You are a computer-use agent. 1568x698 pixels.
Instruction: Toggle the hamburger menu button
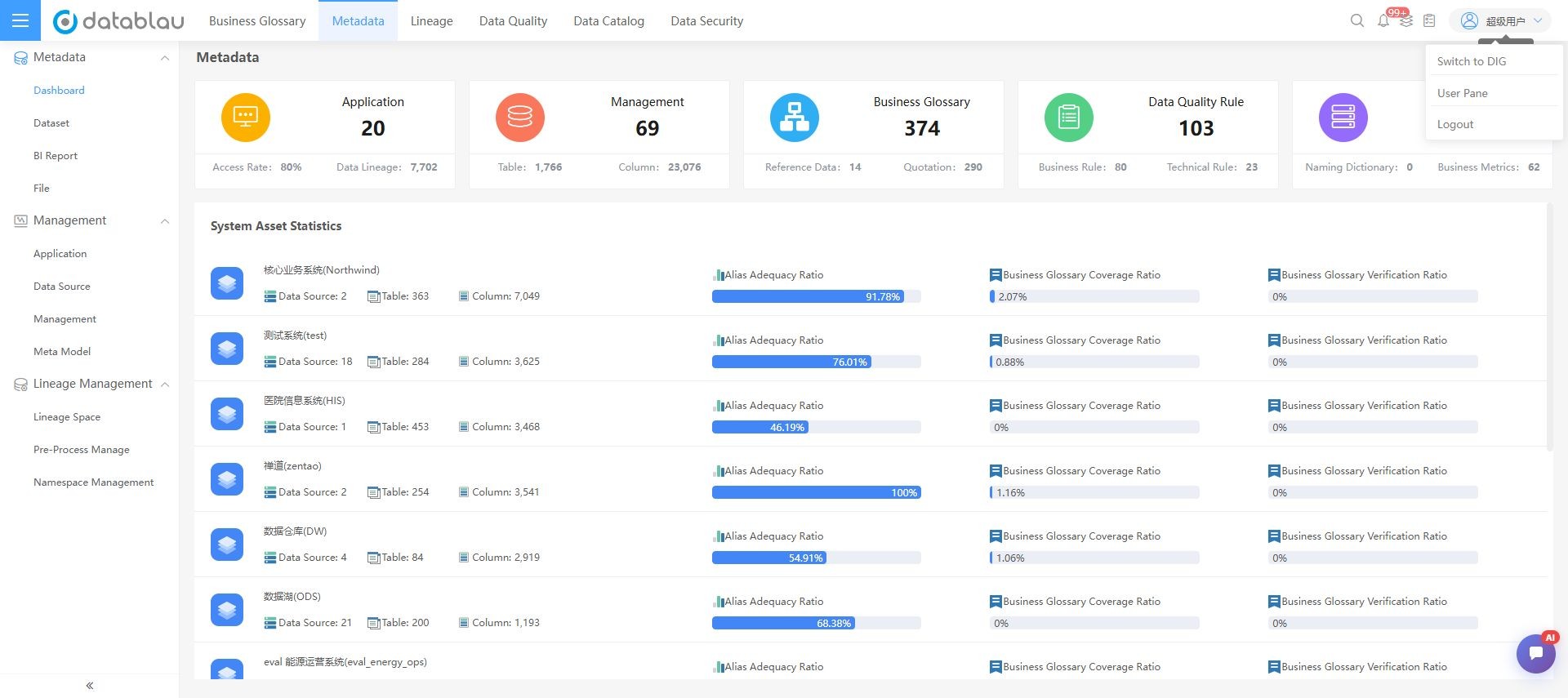click(x=20, y=20)
